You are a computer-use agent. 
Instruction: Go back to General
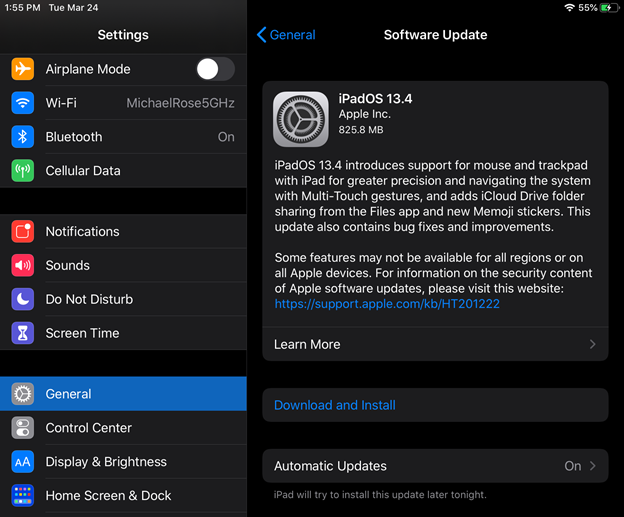click(286, 35)
